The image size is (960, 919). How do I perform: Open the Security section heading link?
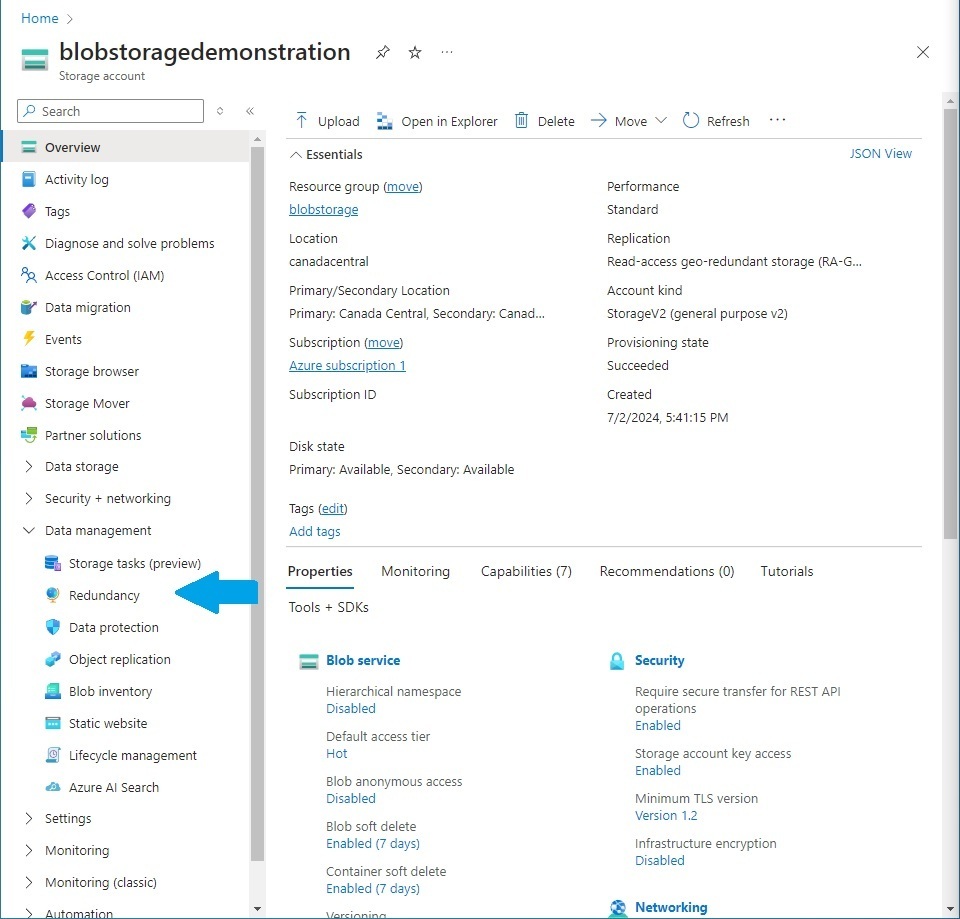pos(659,661)
